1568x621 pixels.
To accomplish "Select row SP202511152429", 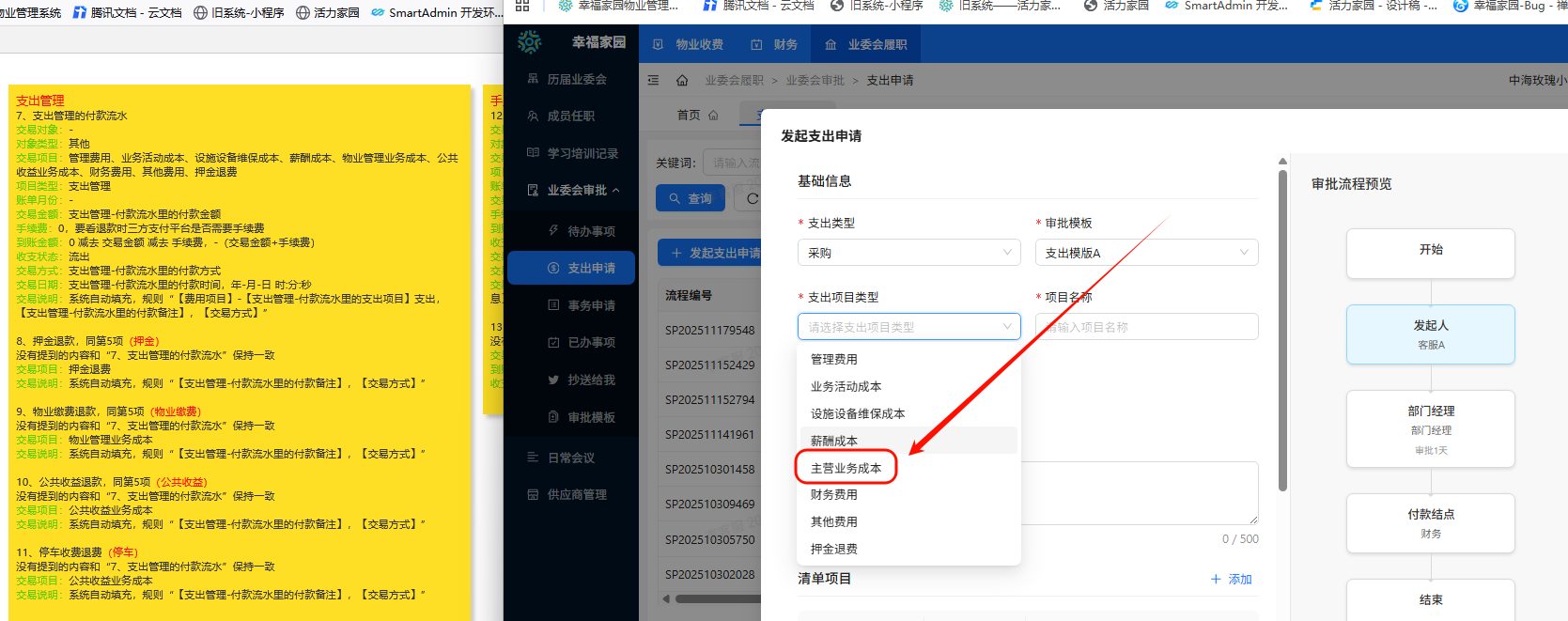I will coord(709,365).
